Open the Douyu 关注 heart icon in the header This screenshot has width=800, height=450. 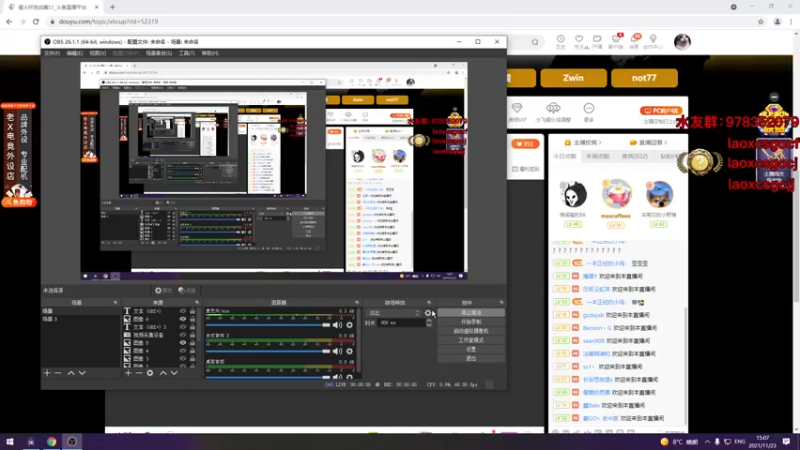[x=579, y=41]
